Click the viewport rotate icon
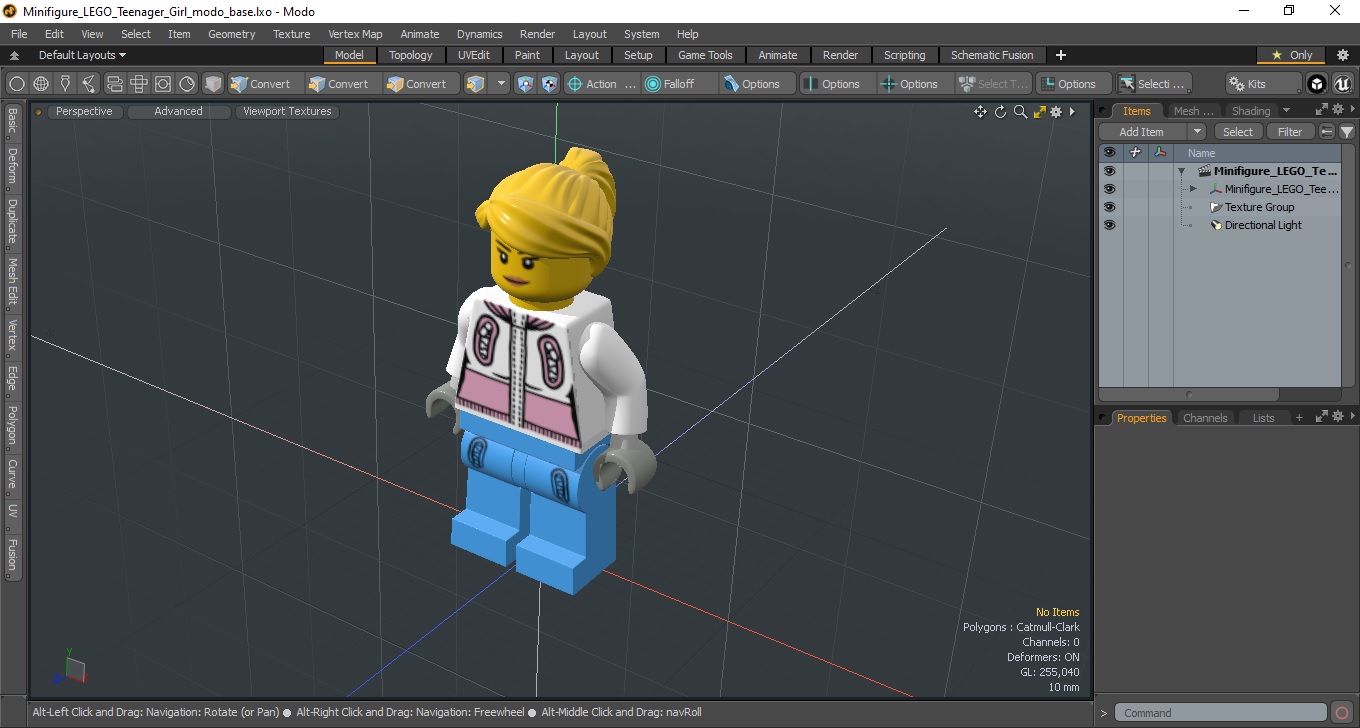1360x728 pixels. point(1000,112)
